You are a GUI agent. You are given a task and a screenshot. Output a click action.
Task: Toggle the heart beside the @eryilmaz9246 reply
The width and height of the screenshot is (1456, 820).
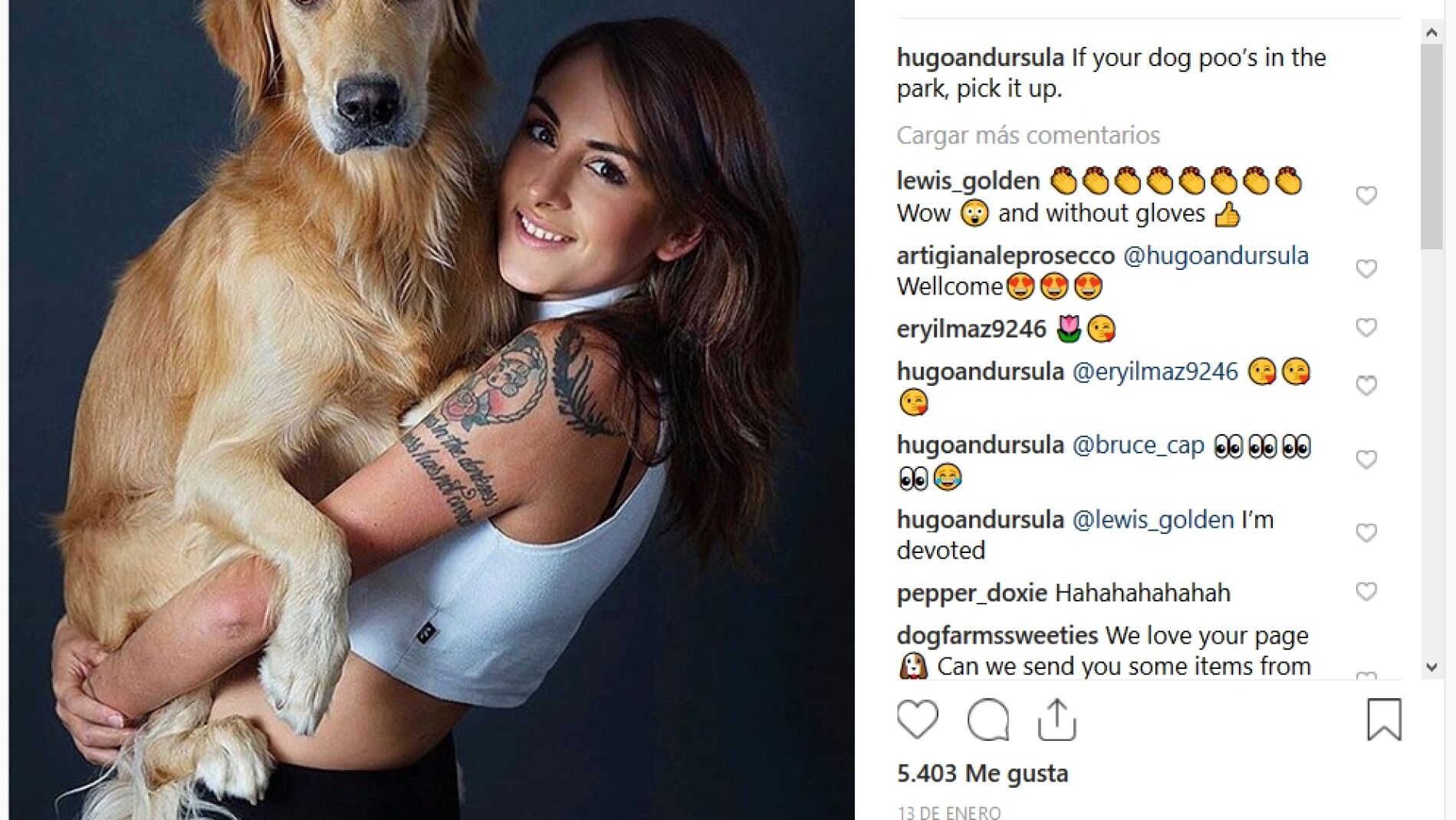pyautogui.click(x=1366, y=385)
